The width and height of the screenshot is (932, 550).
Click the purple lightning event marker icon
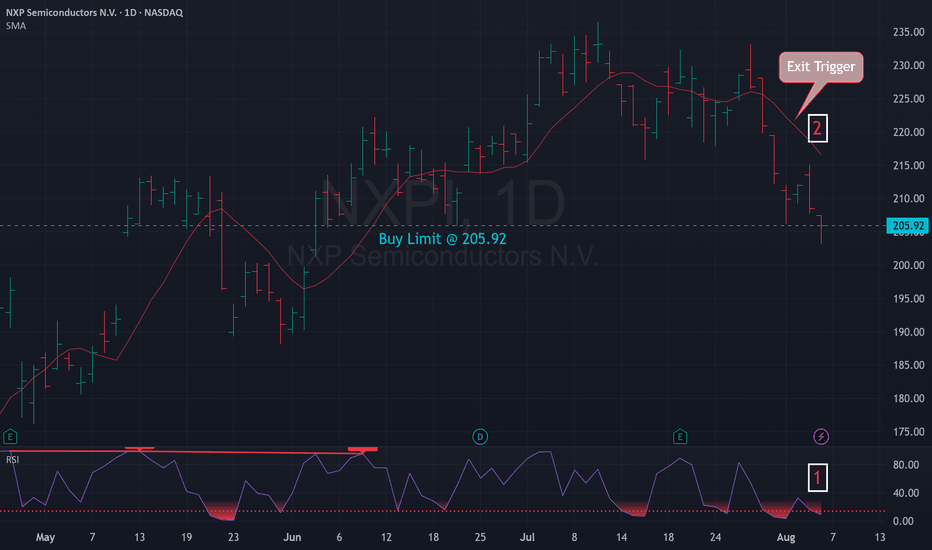pos(821,437)
